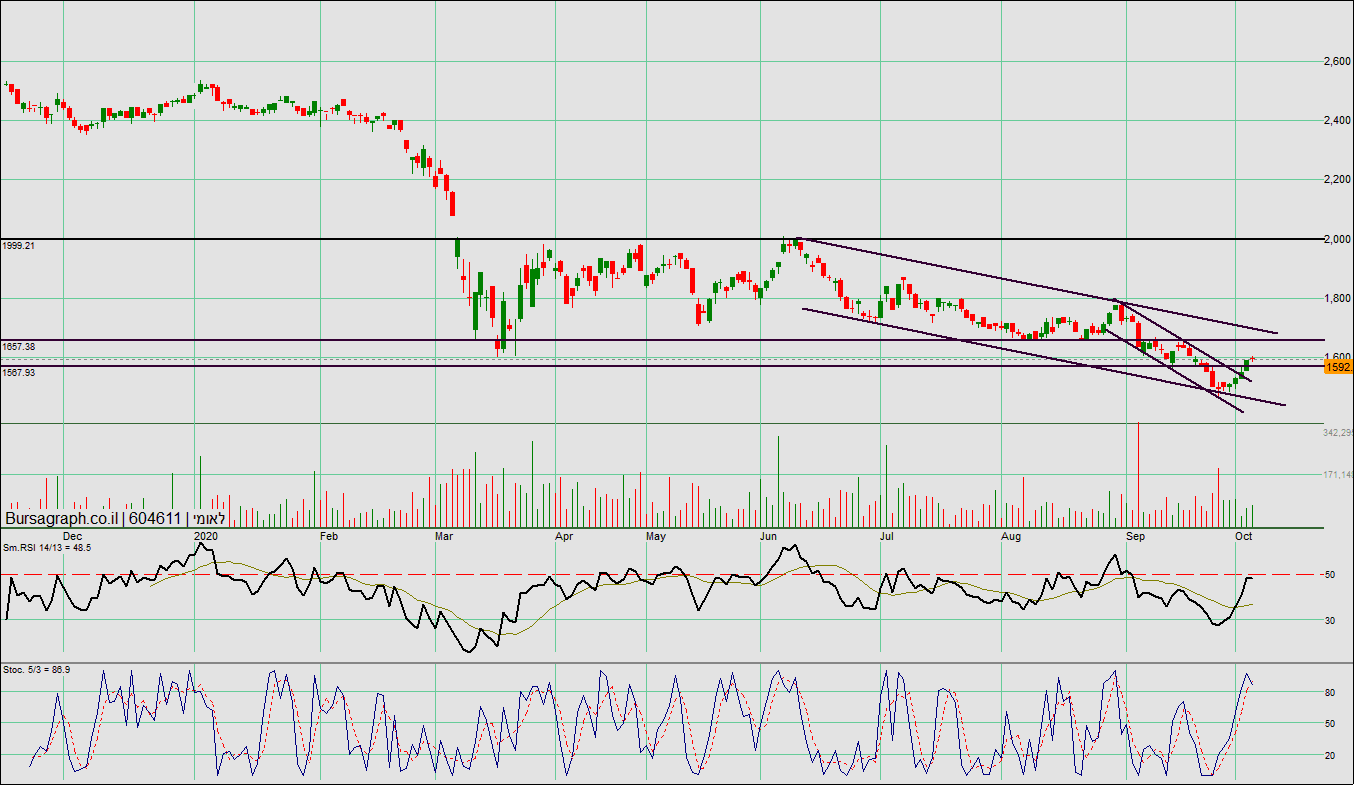This screenshot has height=785, width=1354.
Task: Click the 1,800 price axis label
Action: (x=1337, y=298)
